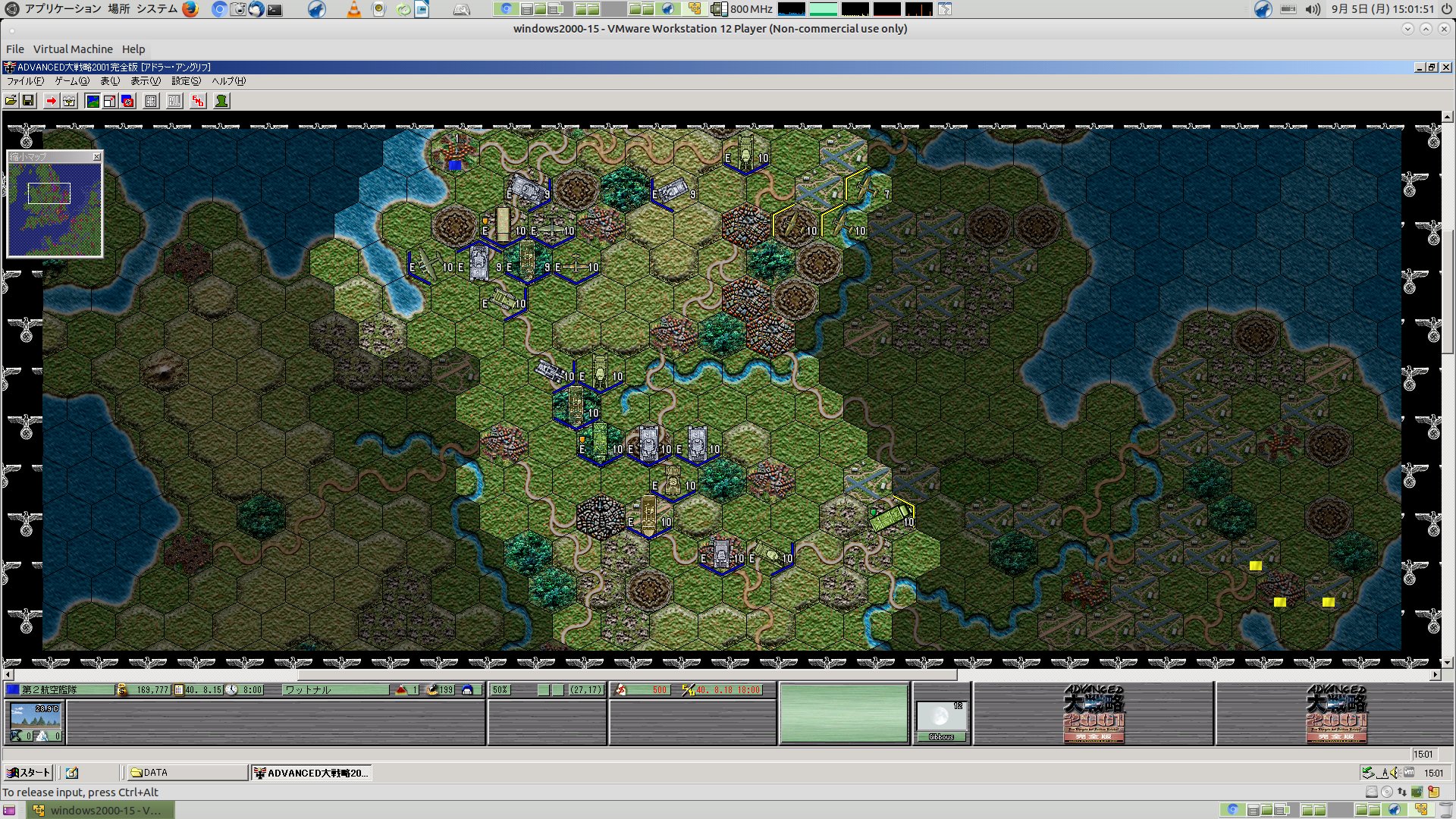This screenshot has width=1456, height=819.
Task: Click the green soldier bust toolbar icon
Action: (221, 101)
